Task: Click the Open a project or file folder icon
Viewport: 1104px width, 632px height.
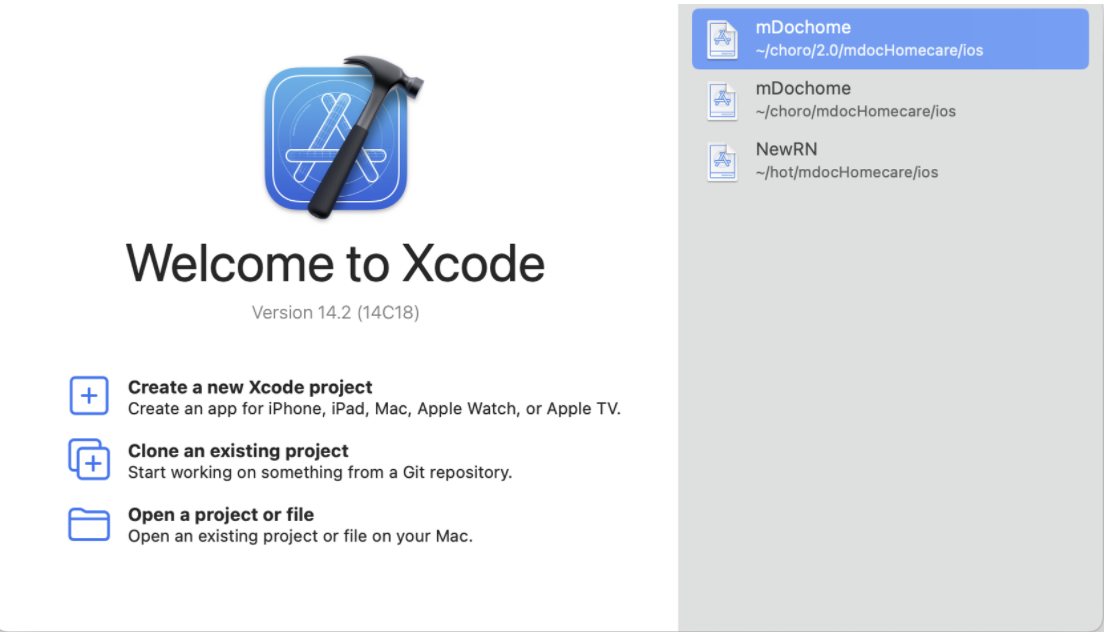Action: pyautogui.click(x=89, y=524)
